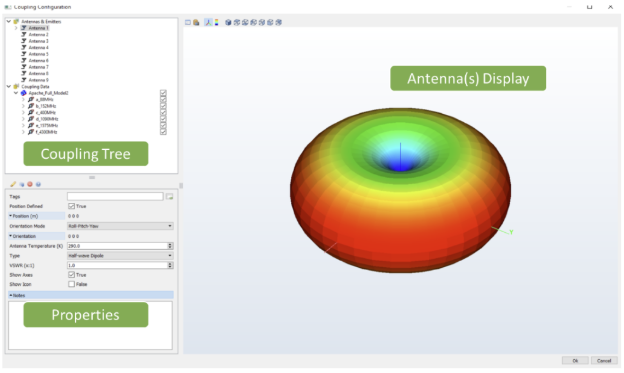Click the antenna icon beside Antenna 4
The image size is (624, 373).
point(23,47)
